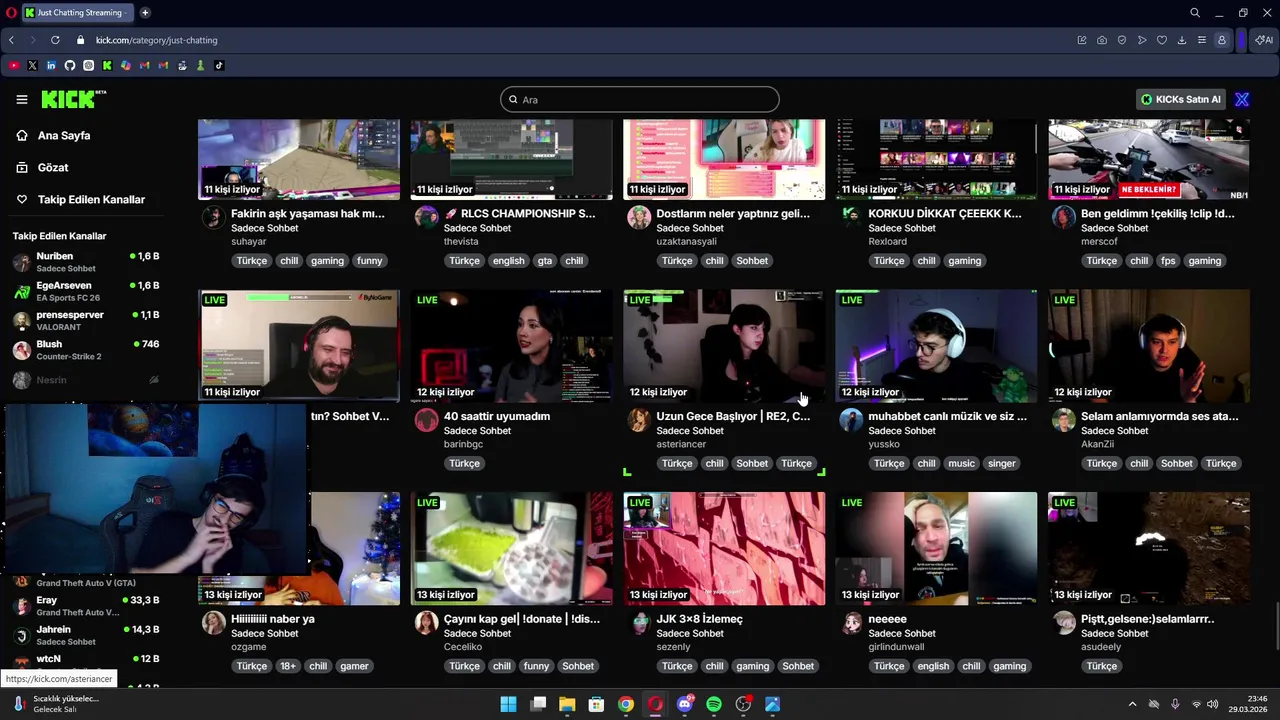Viewport: 1280px width, 720px height.
Task: Open followed channel EgeArseven
Action: coord(85,291)
